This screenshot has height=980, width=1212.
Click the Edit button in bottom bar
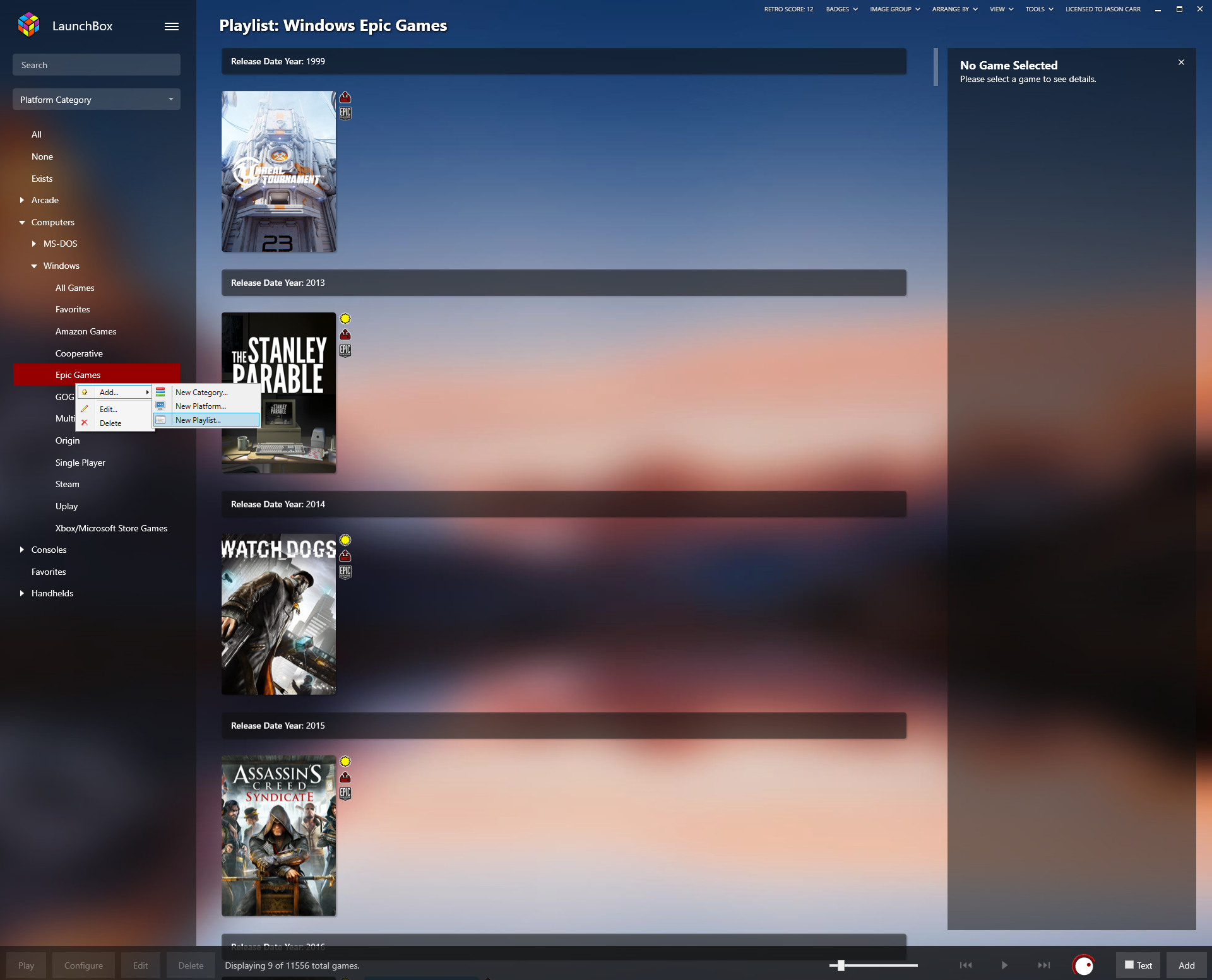coord(140,965)
